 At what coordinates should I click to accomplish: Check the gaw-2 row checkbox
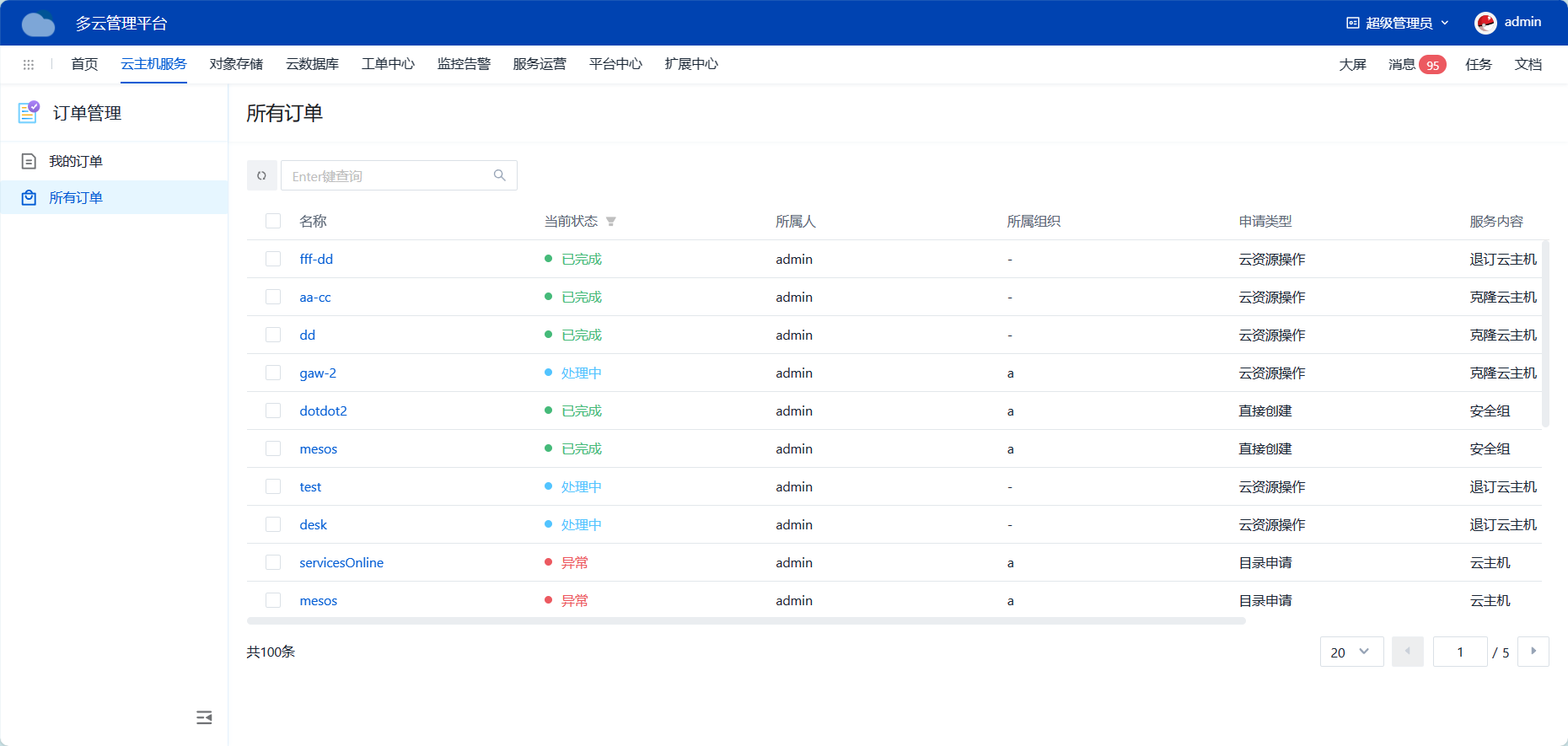(273, 373)
